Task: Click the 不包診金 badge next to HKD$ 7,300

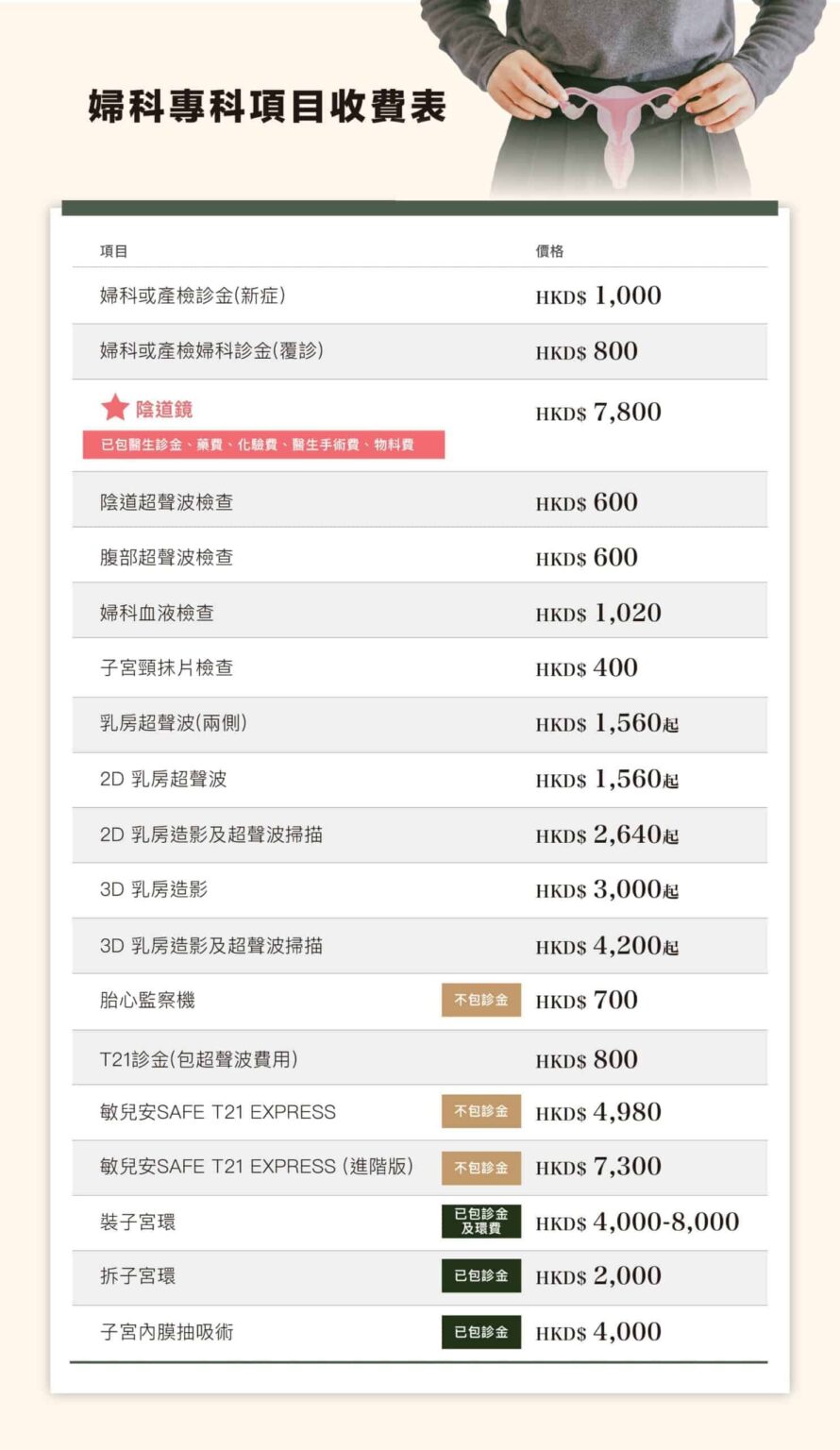Action: [x=481, y=1168]
